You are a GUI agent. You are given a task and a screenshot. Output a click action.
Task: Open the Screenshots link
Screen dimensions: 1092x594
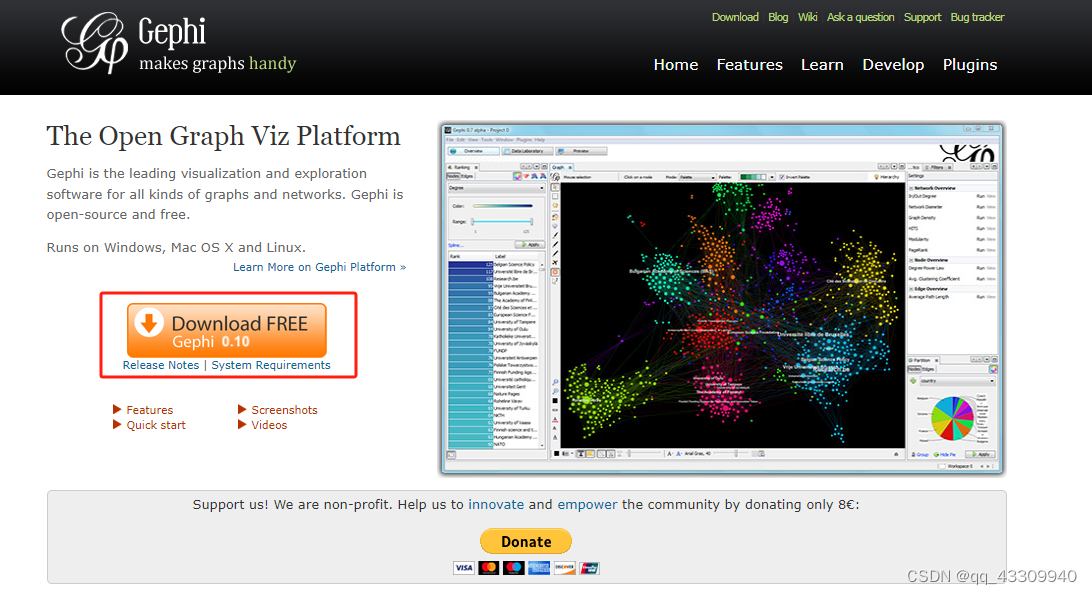click(284, 410)
